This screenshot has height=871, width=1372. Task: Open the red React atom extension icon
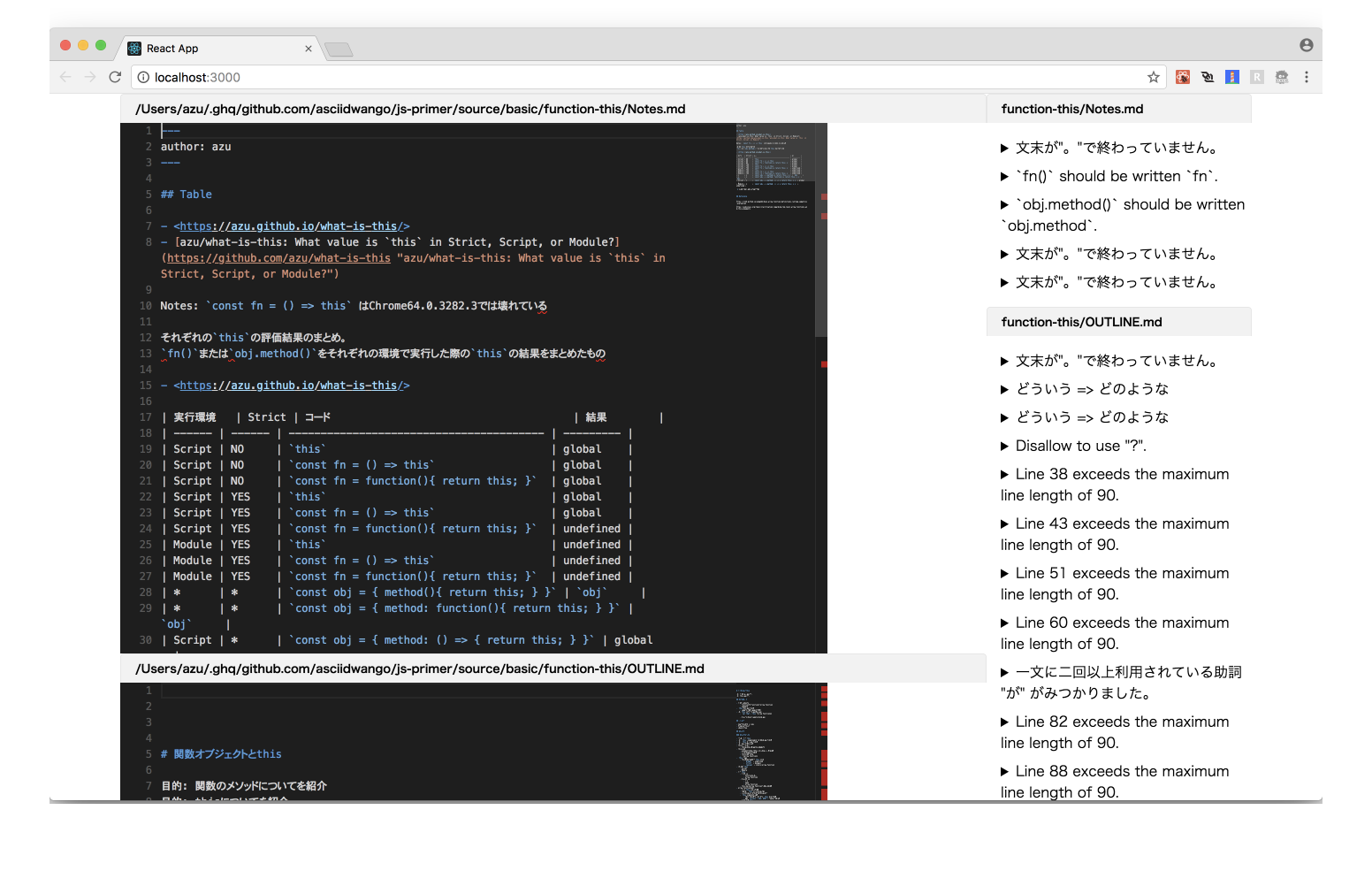click(x=1183, y=77)
